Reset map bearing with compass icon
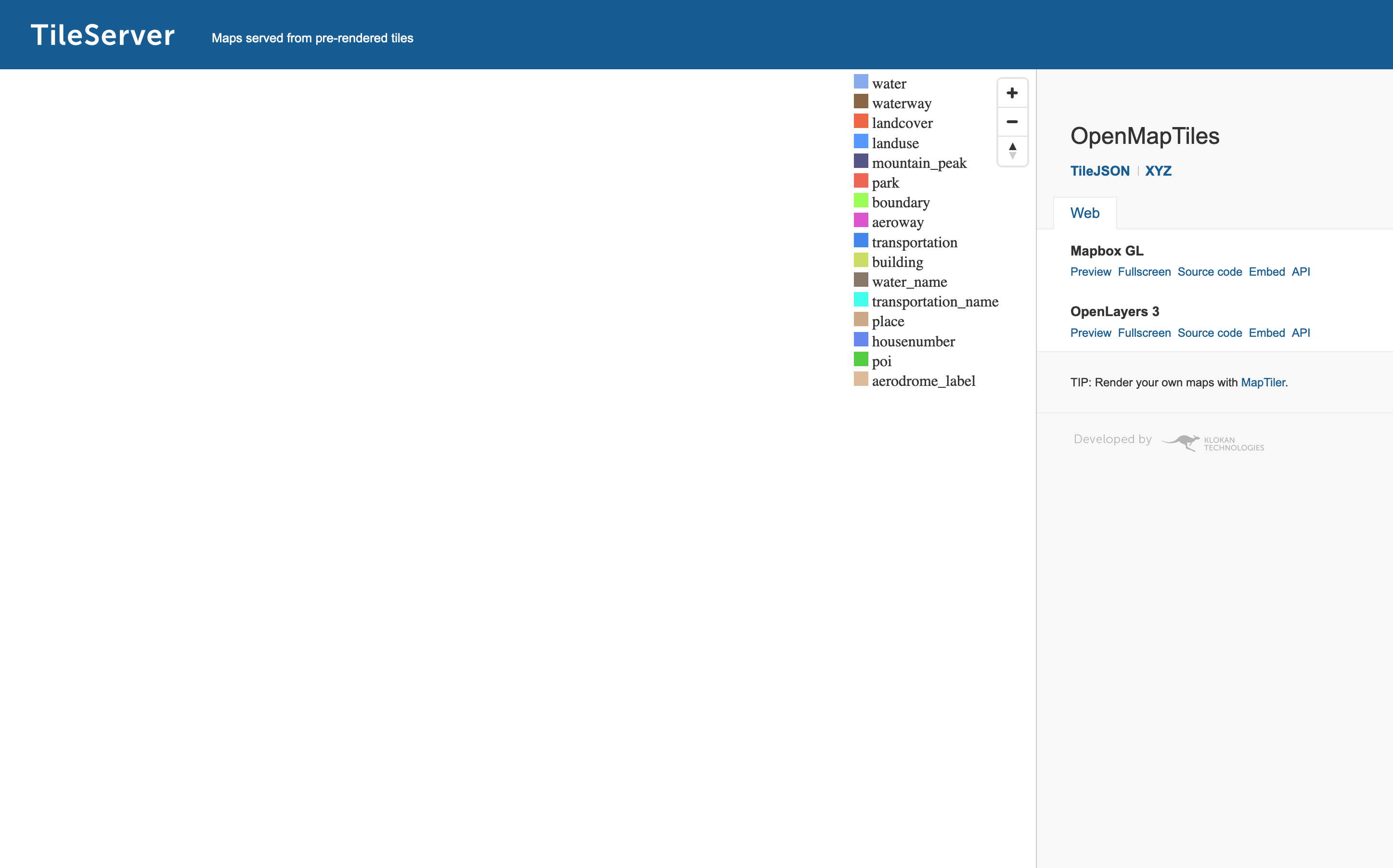The width and height of the screenshot is (1393, 868). (1012, 151)
